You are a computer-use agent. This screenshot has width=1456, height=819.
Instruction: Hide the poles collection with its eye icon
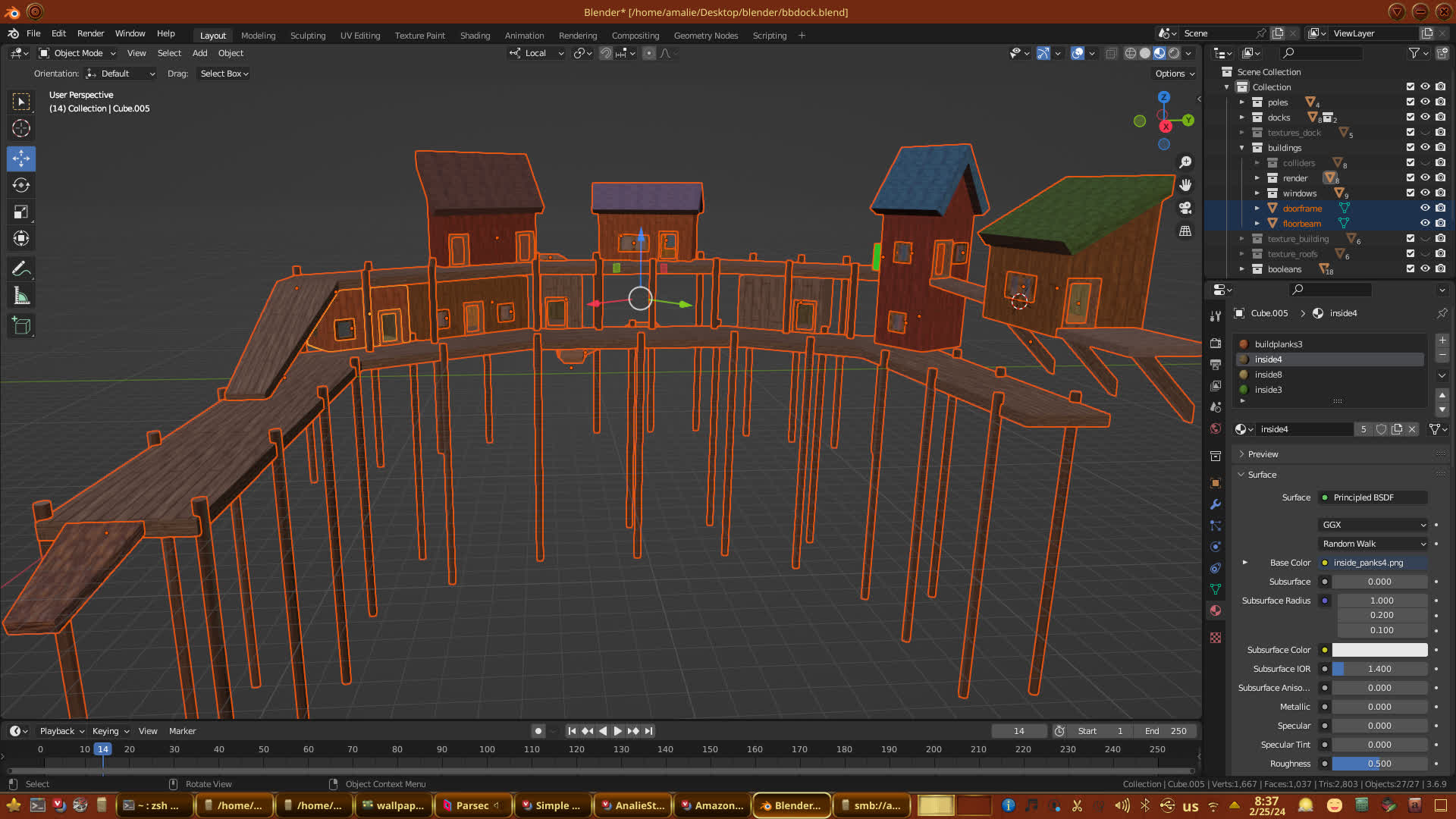[1425, 102]
